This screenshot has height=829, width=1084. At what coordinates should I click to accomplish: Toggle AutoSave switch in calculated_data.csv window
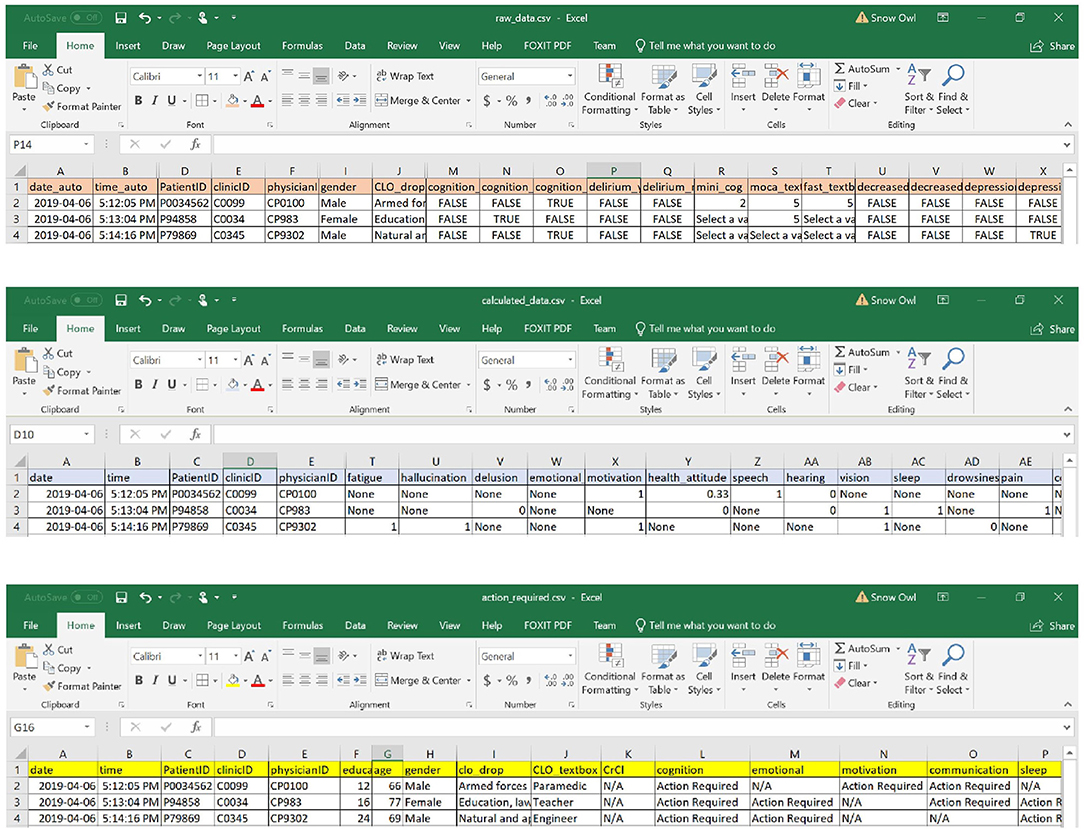(86, 300)
